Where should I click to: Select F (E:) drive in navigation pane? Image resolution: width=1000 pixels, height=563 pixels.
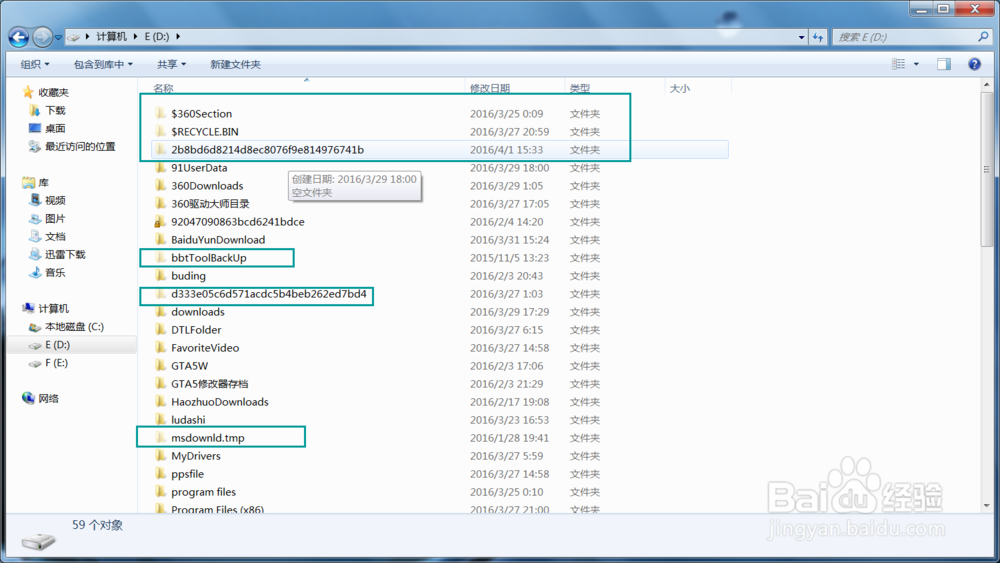pyautogui.click(x=48, y=363)
